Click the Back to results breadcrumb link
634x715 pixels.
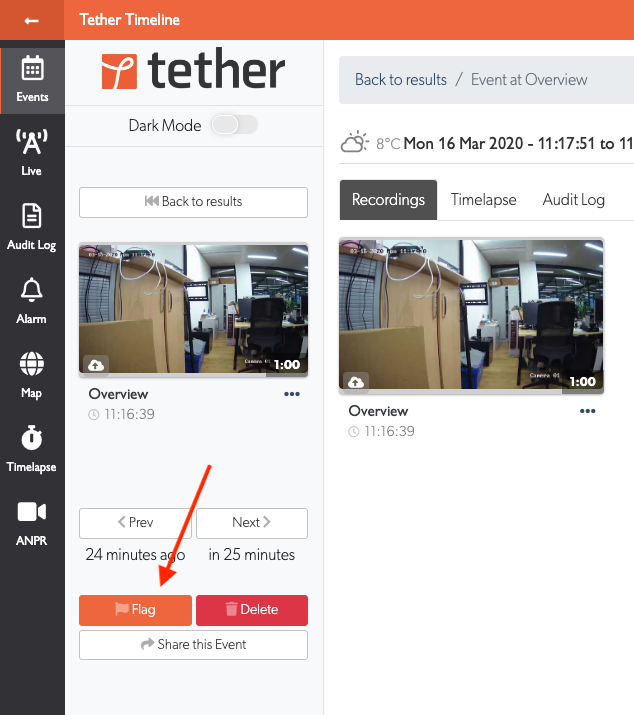tap(400, 80)
